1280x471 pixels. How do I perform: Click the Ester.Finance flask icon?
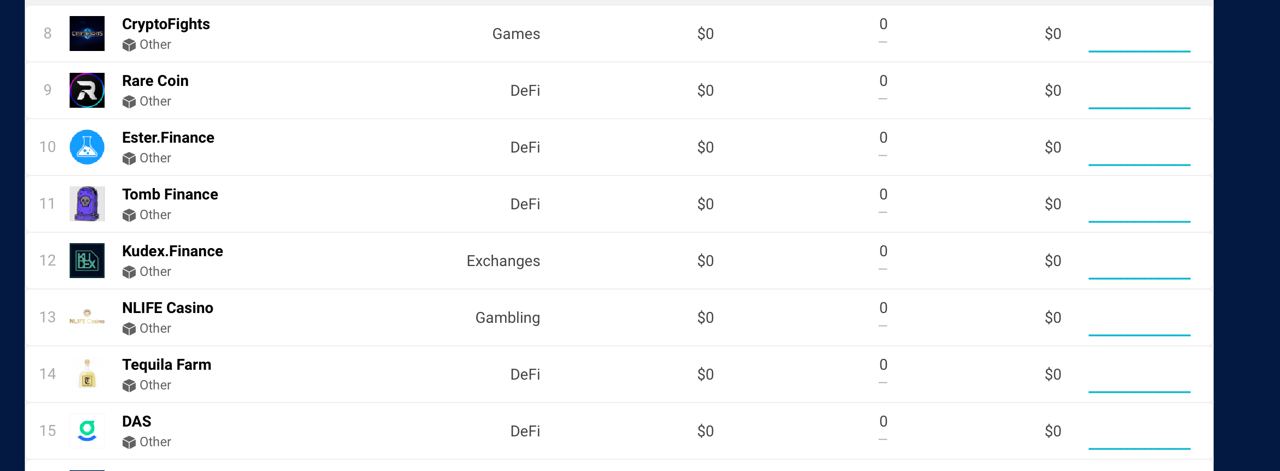point(87,148)
